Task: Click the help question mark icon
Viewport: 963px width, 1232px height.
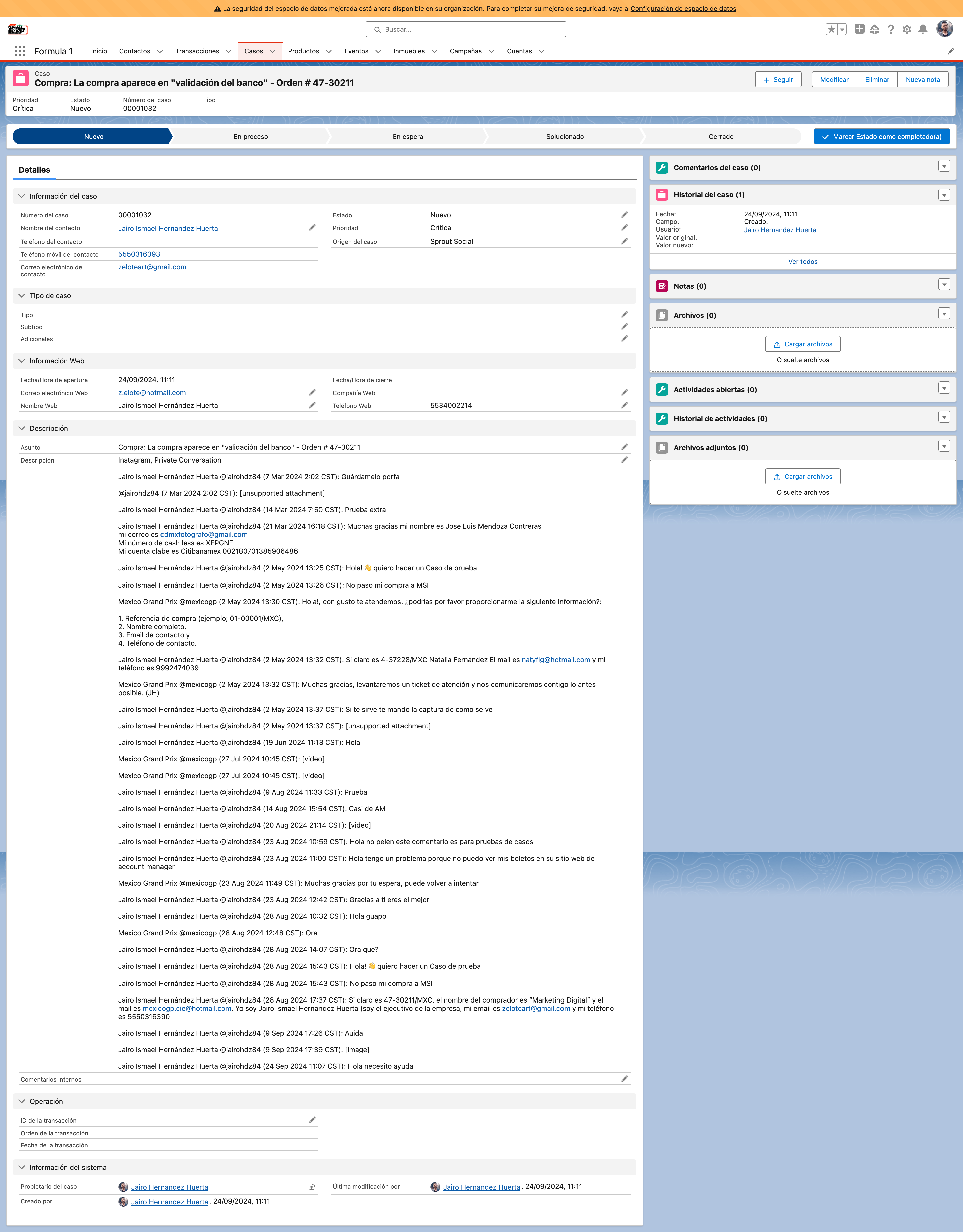Action: click(891, 29)
